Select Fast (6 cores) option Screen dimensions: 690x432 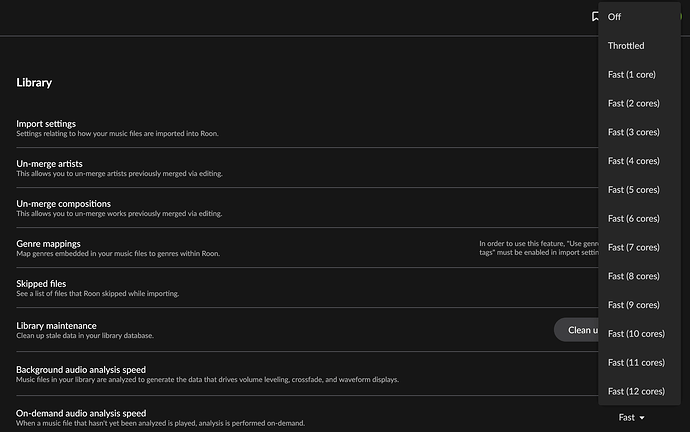(634, 218)
